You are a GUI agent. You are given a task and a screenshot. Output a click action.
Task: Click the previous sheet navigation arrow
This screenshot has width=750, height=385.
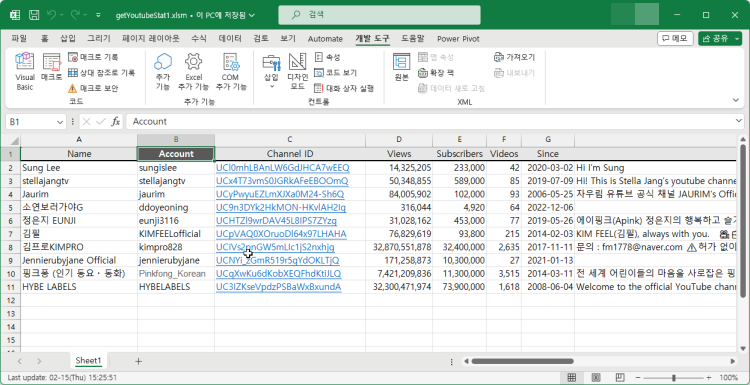tap(20, 361)
